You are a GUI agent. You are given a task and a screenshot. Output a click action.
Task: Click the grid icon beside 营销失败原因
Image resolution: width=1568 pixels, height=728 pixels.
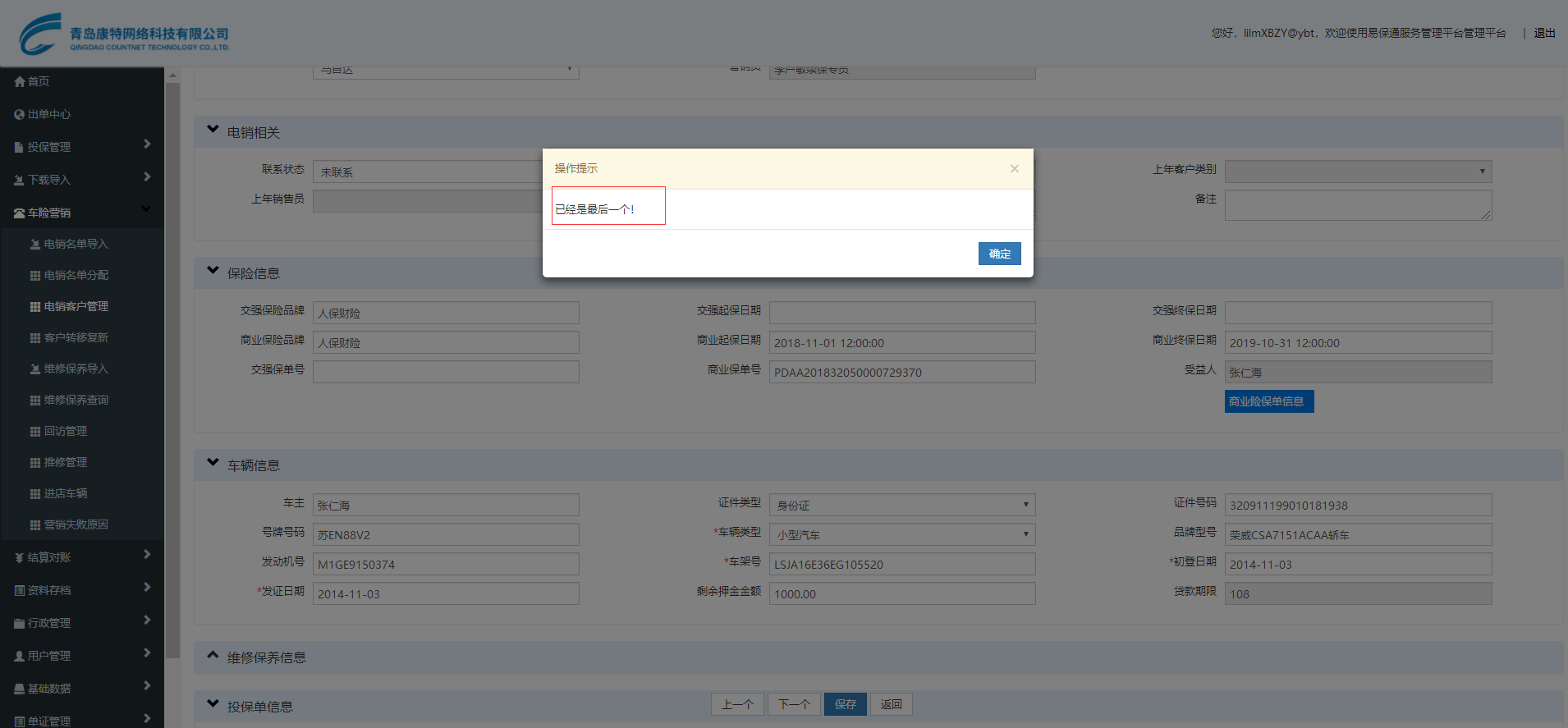pos(35,524)
